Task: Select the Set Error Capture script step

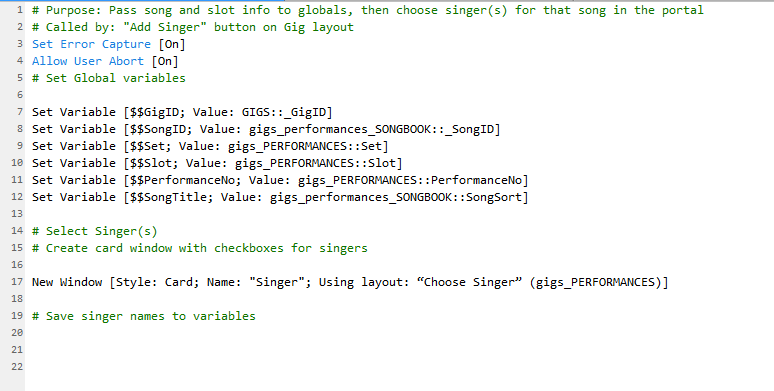Action: click(109, 44)
